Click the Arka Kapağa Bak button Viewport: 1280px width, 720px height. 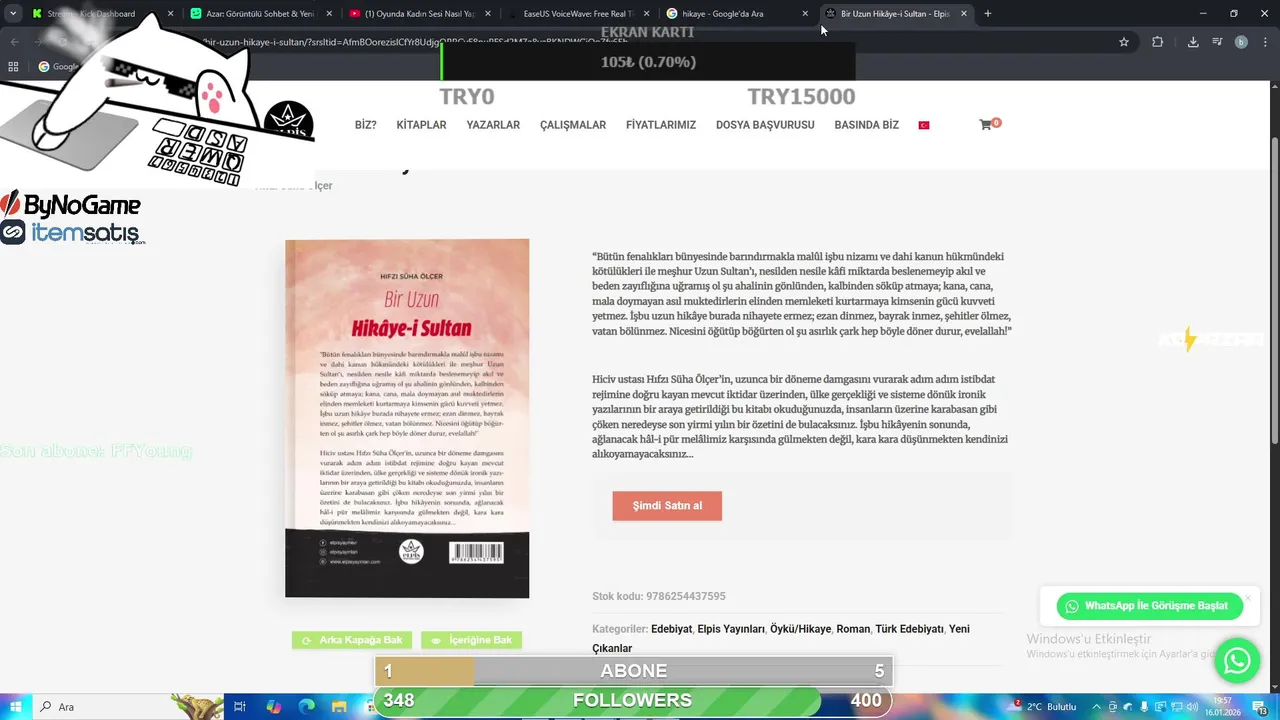(x=352, y=640)
